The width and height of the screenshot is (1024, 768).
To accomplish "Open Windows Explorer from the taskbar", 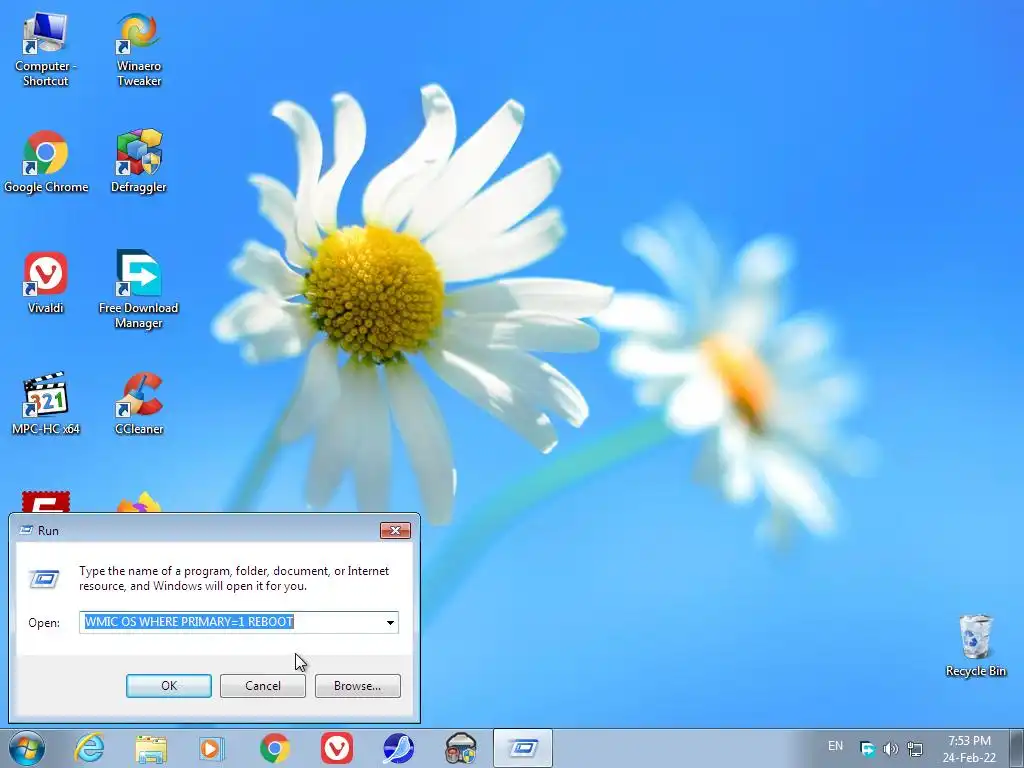I will pos(151,748).
